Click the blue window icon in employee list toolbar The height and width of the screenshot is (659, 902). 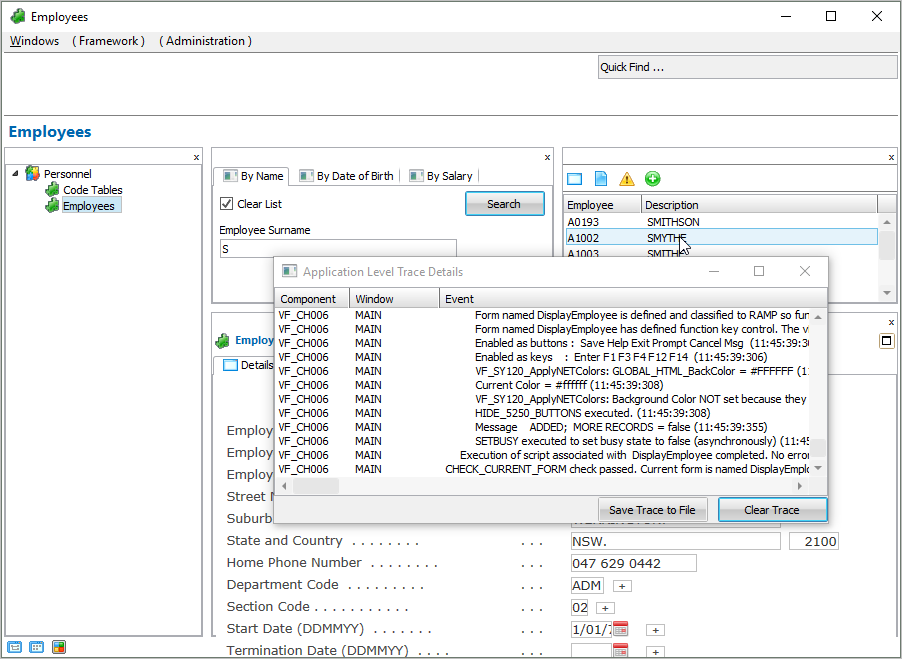pyautogui.click(x=575, y=179)
